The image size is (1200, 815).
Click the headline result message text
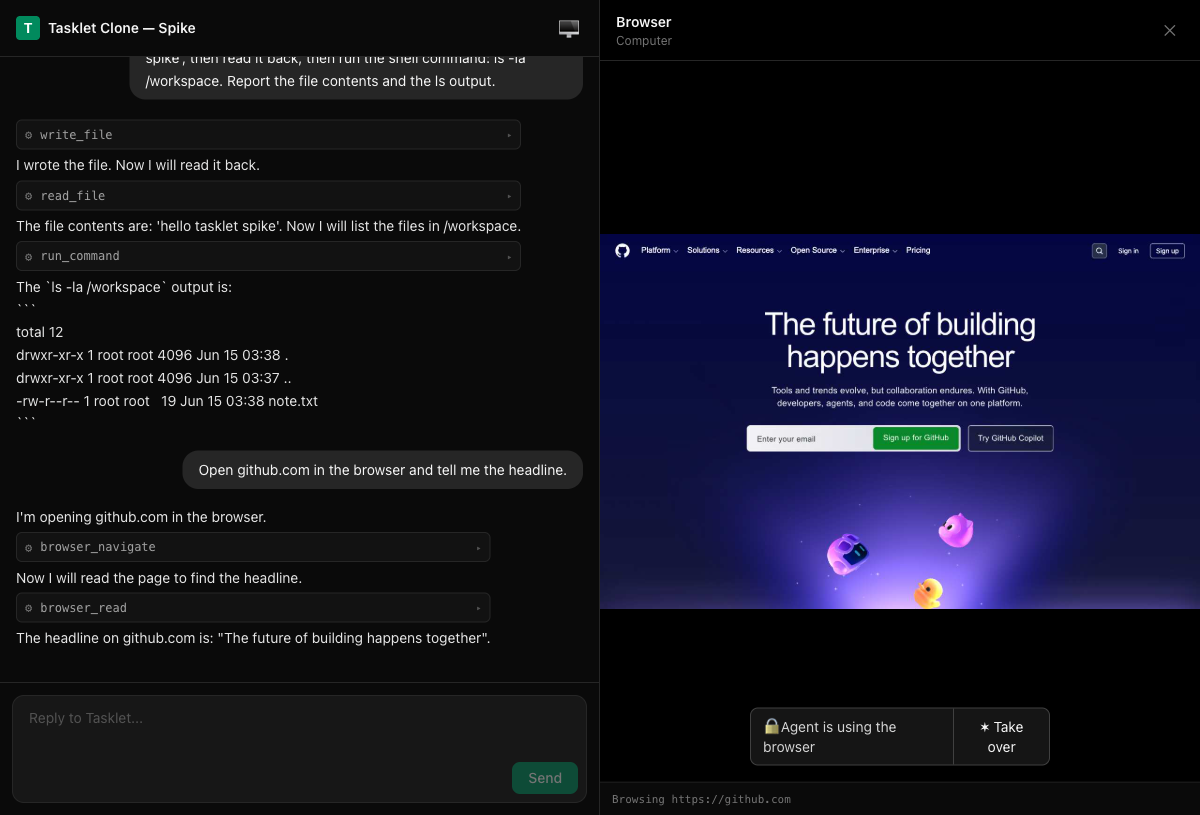click(x=253, y=638)
